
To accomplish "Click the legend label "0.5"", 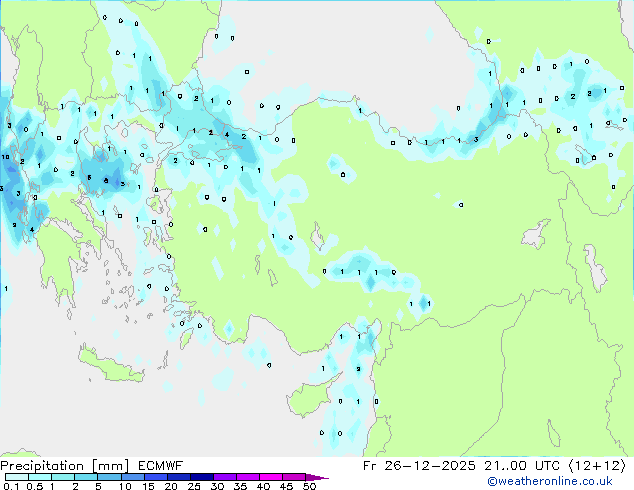I will (x=35, y=486).
